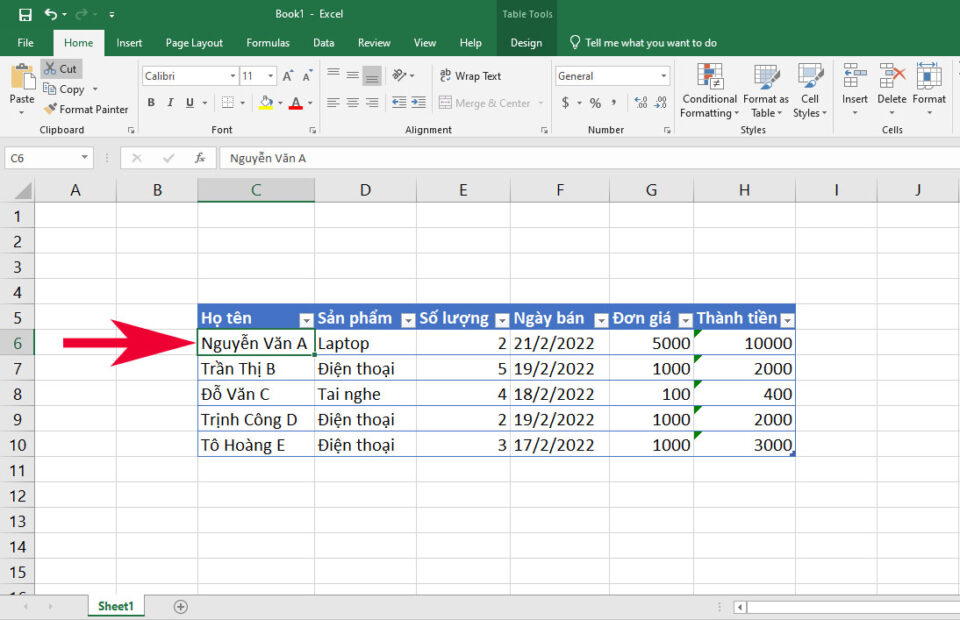Switch to the Design ribbon tab
The height and width of the screenshot is (620, 960).
tap(528, 43)
